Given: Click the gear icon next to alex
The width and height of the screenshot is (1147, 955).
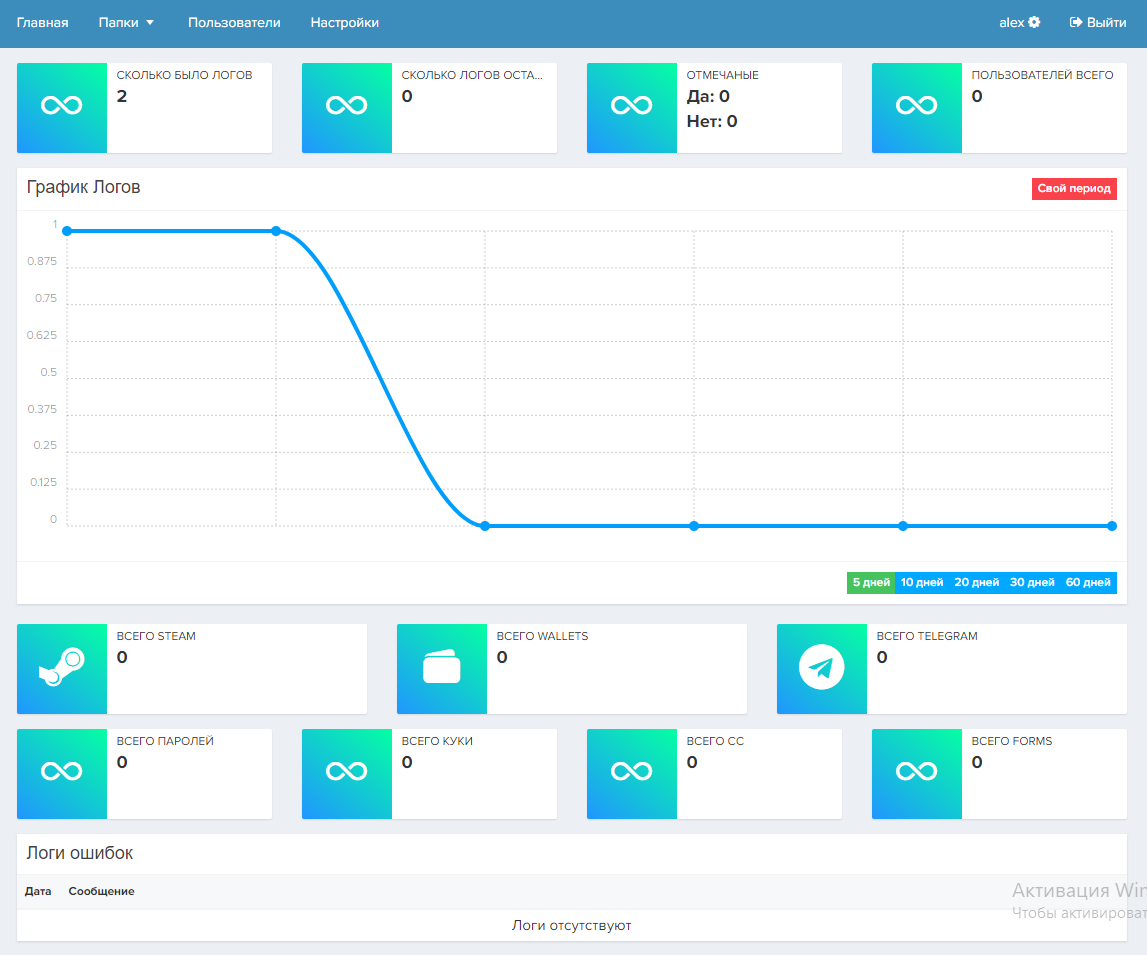Looking at the screenshot, I should coord(1034,23).
